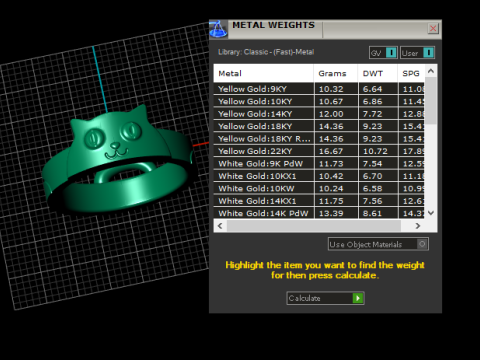
Task: Close the Metal Weights panel
Action: point(433,29)
